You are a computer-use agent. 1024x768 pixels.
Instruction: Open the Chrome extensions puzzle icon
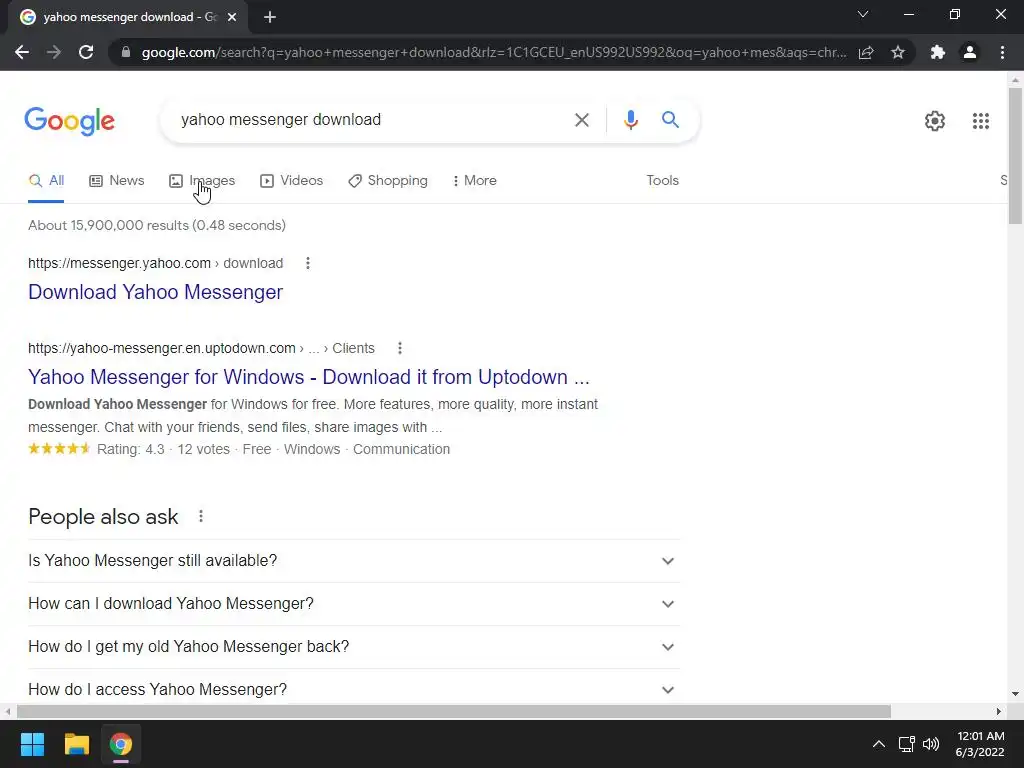[x=938, y=52]
